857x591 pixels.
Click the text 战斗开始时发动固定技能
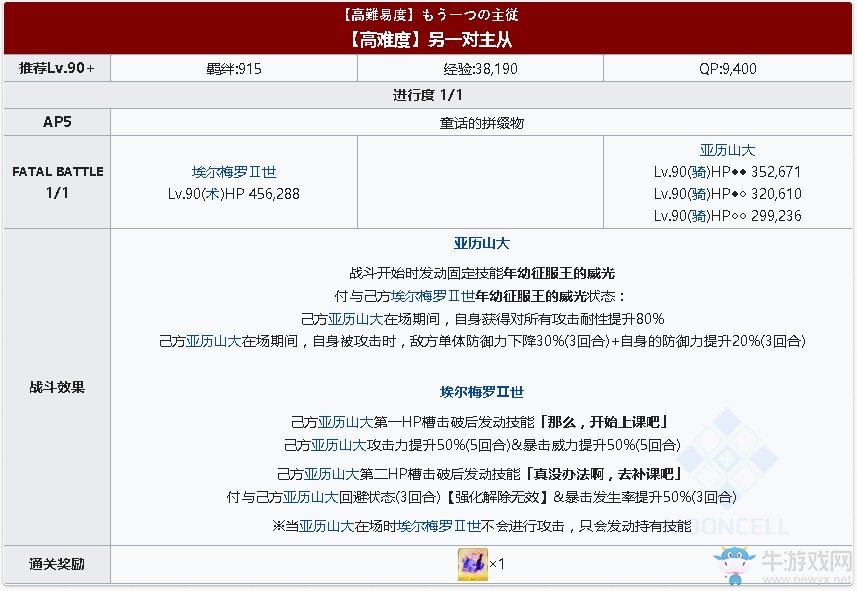point(426,273)
